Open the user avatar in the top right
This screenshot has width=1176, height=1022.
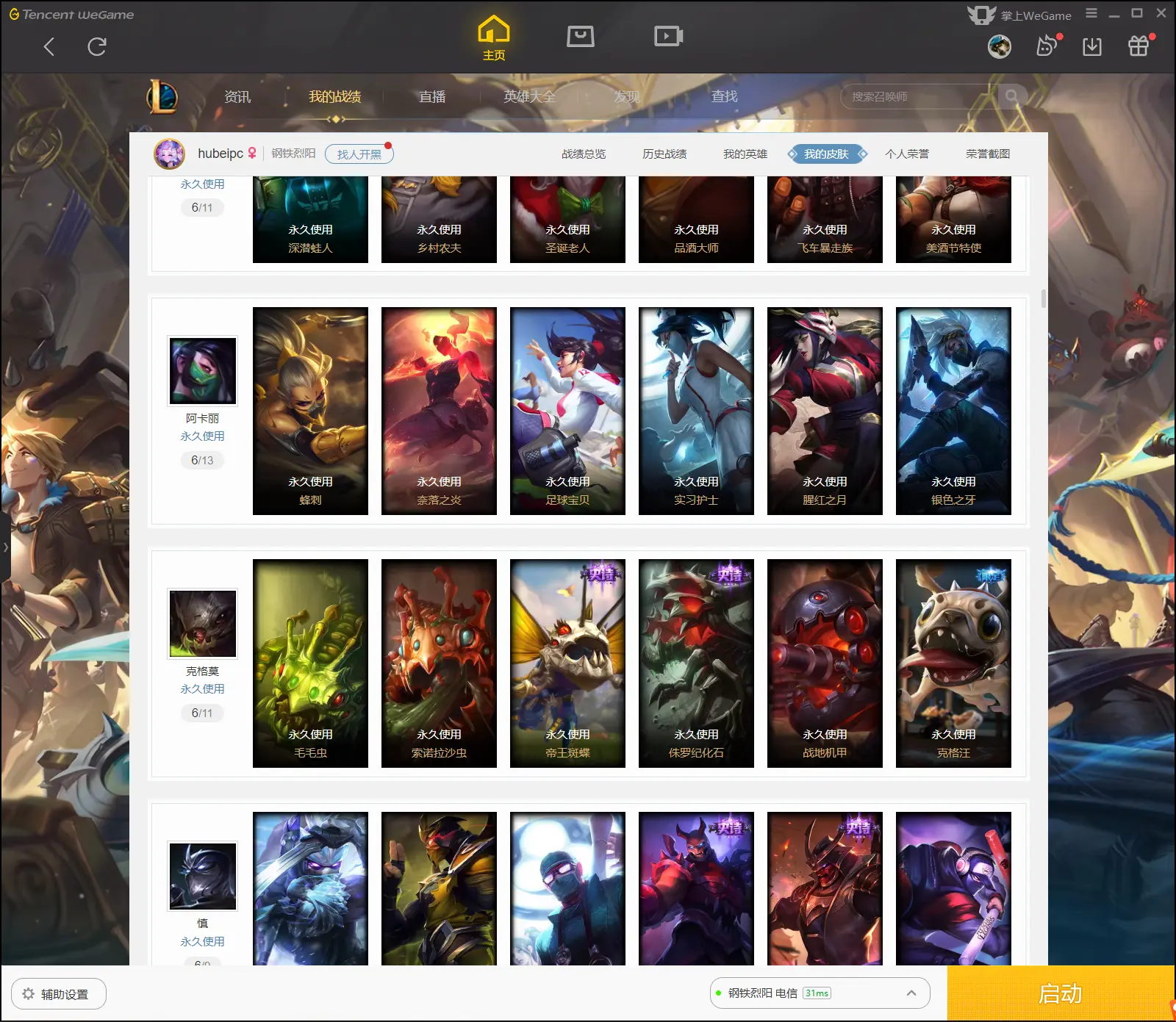coord(1000,47)
